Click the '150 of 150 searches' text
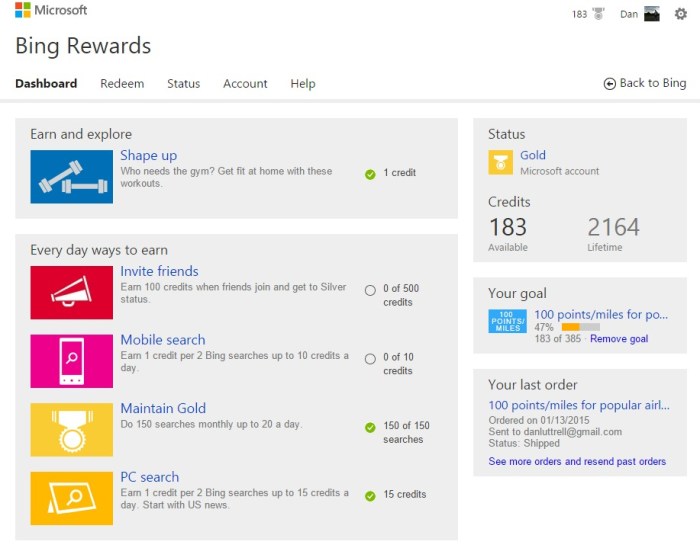700x548 pixels. (x=406, y=432)
